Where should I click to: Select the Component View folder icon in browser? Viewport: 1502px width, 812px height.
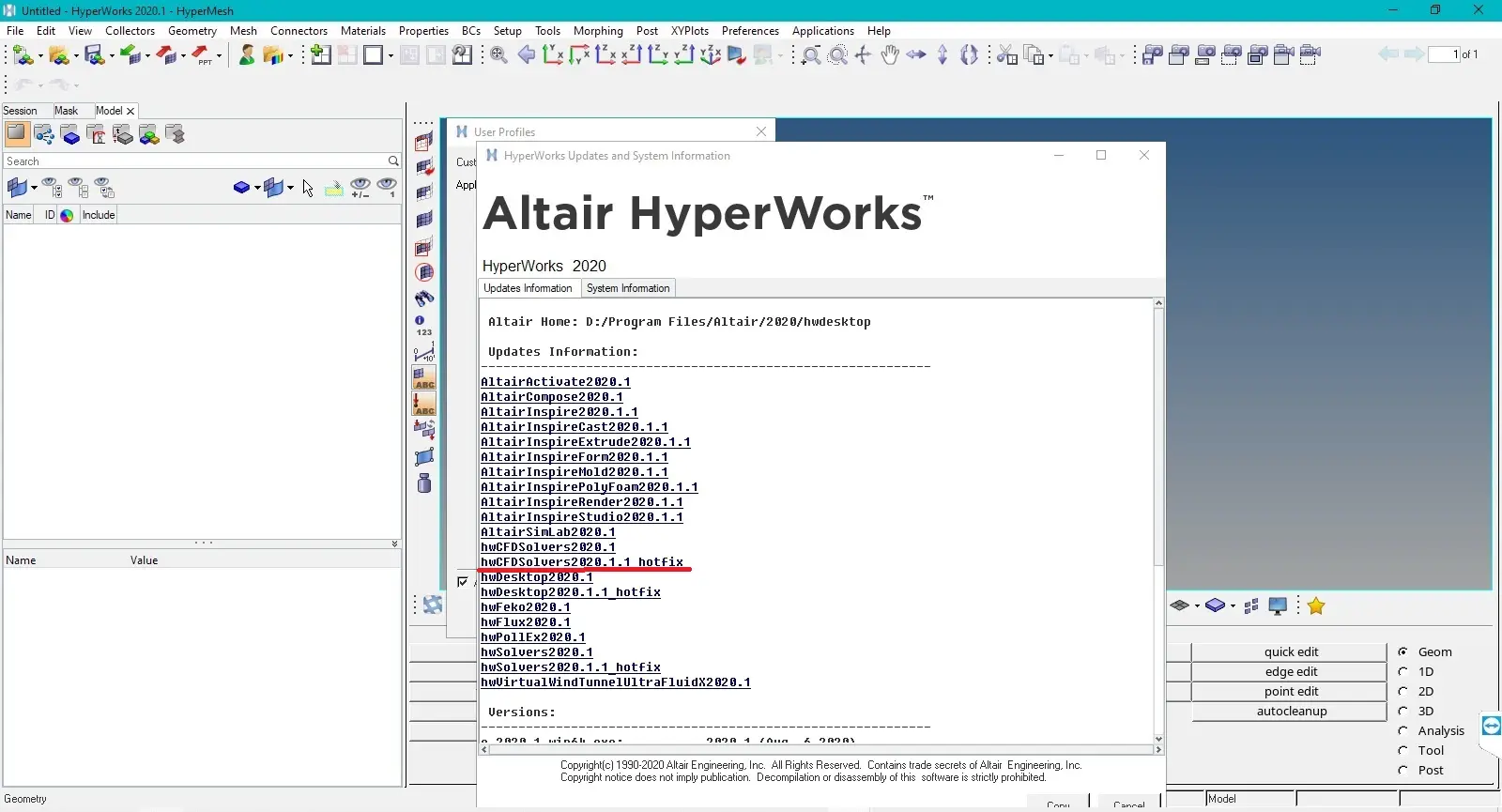[x=70, y=135]
